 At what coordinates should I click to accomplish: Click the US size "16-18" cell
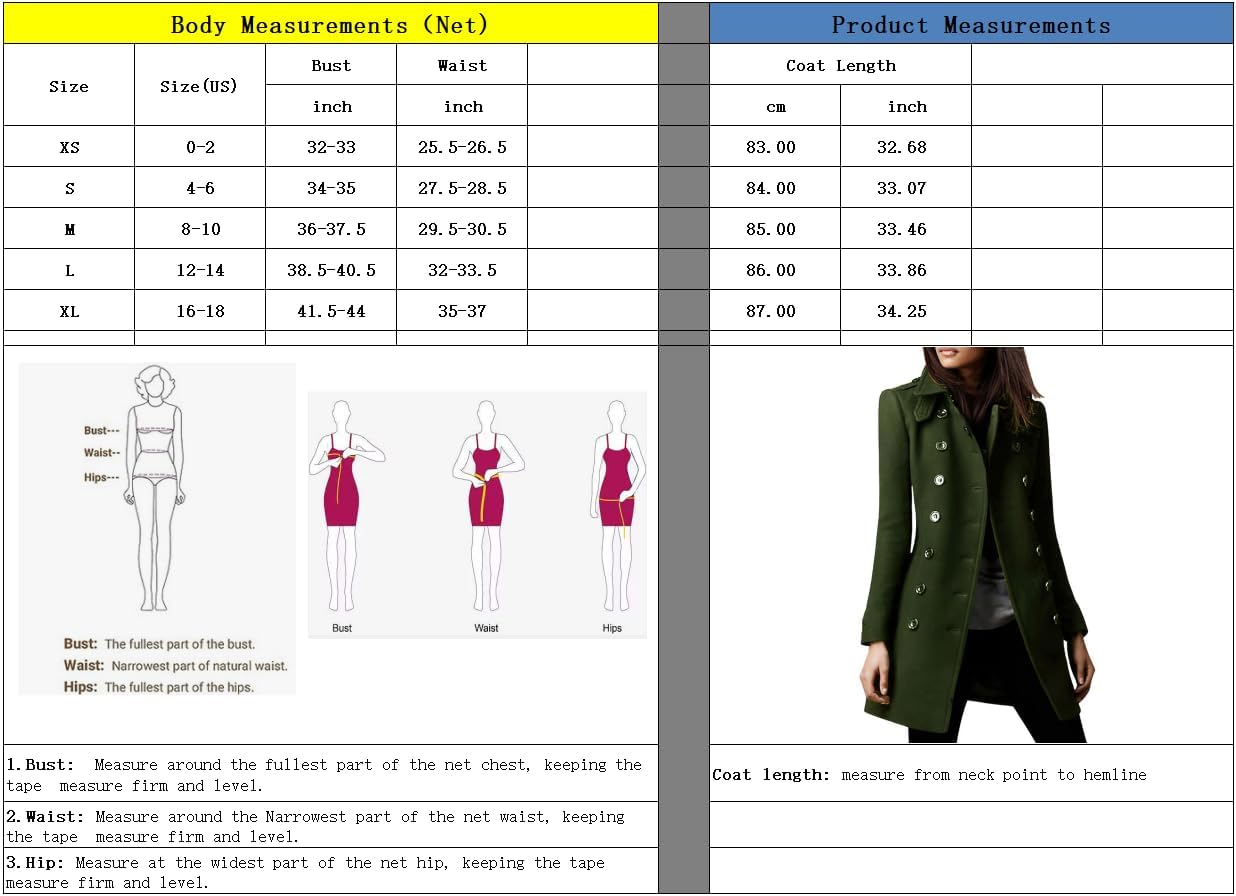200,311
